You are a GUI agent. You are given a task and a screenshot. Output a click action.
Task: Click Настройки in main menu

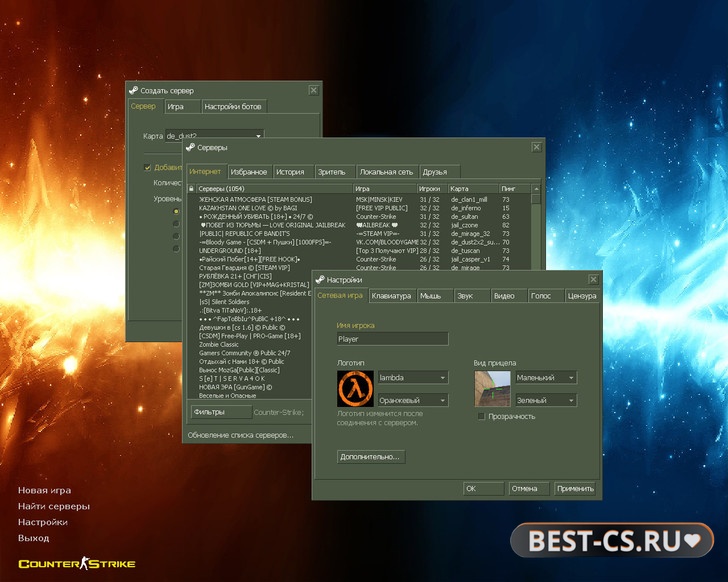point(43,522)
